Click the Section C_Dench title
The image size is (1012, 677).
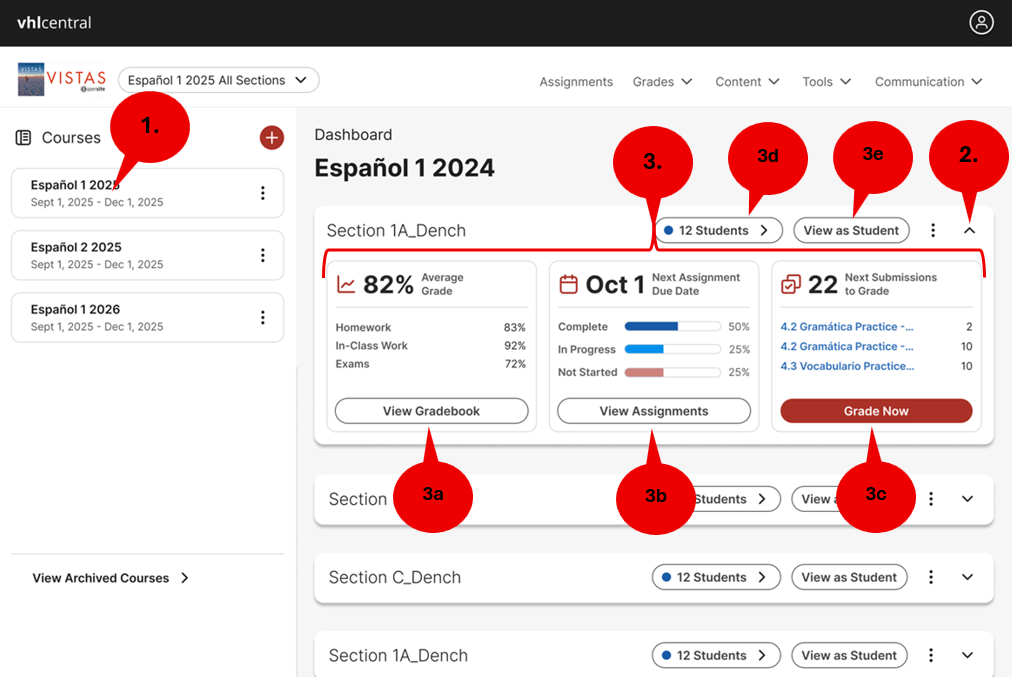(x=394, y=577)
